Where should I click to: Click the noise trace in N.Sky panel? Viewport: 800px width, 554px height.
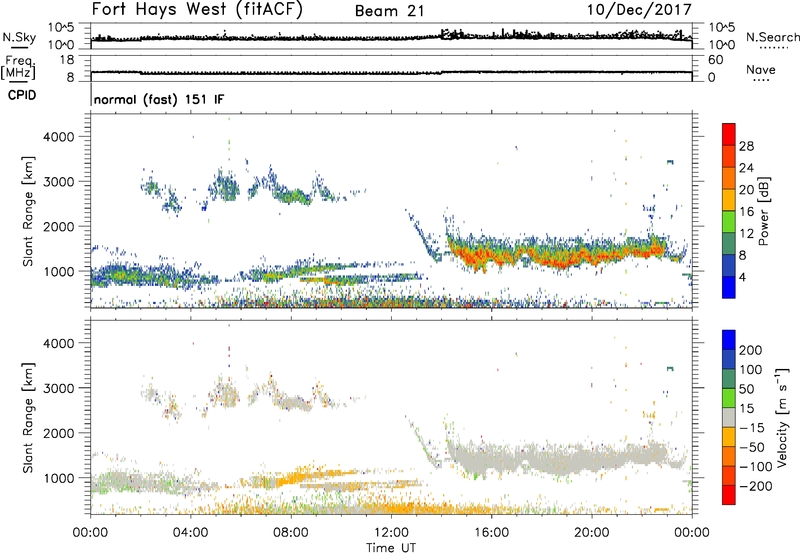click(x=391, y=38)
